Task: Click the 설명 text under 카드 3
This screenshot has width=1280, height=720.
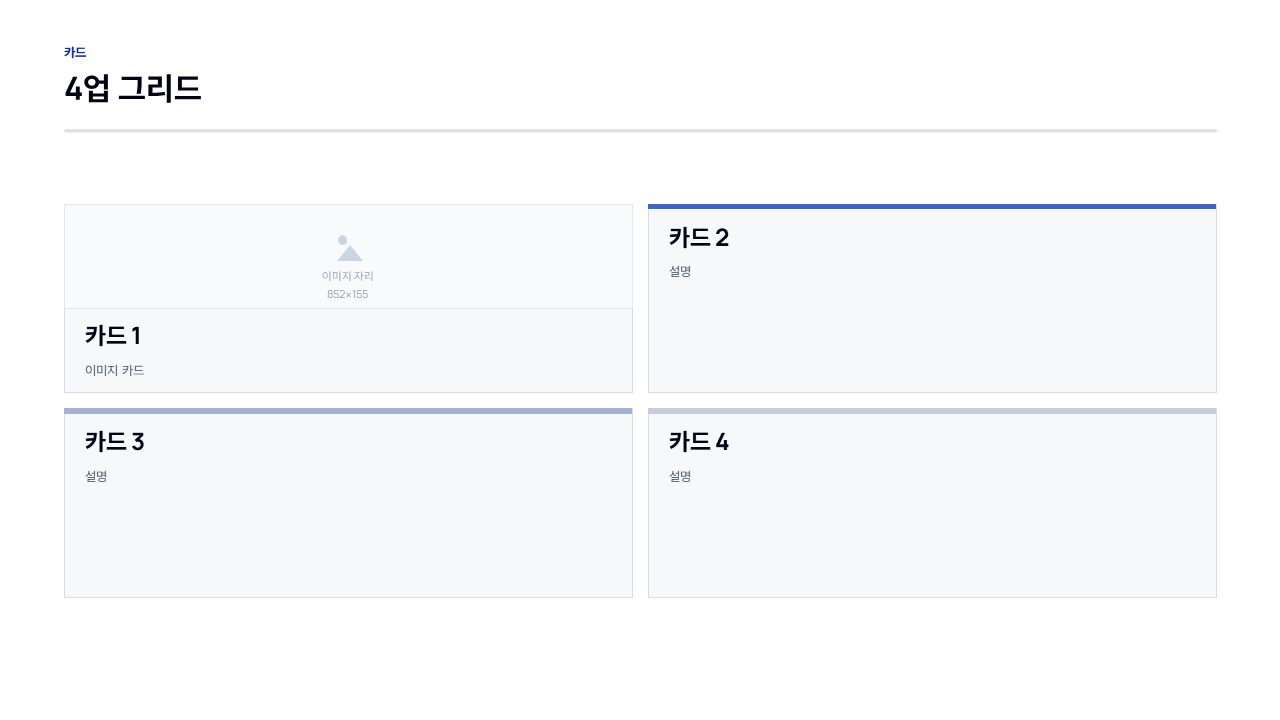Action: [96, 476]
